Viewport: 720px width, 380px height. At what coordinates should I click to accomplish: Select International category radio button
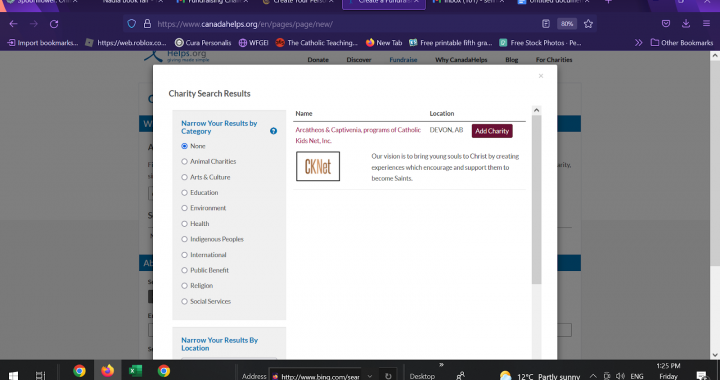(185, 255)
